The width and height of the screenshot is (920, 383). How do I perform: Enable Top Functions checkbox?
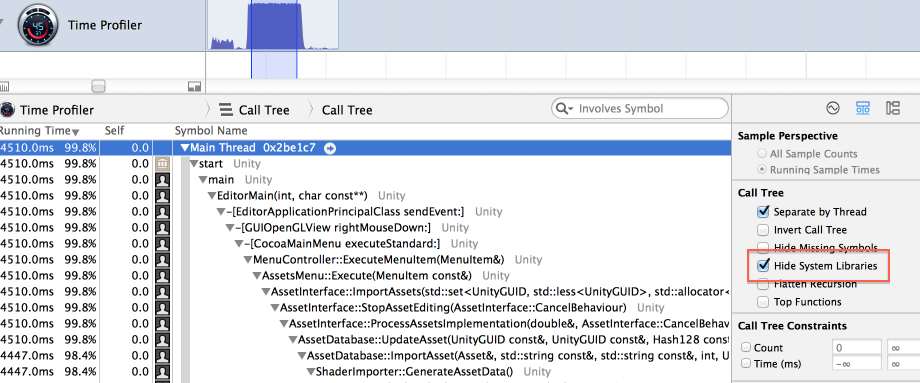coord(763,302)
